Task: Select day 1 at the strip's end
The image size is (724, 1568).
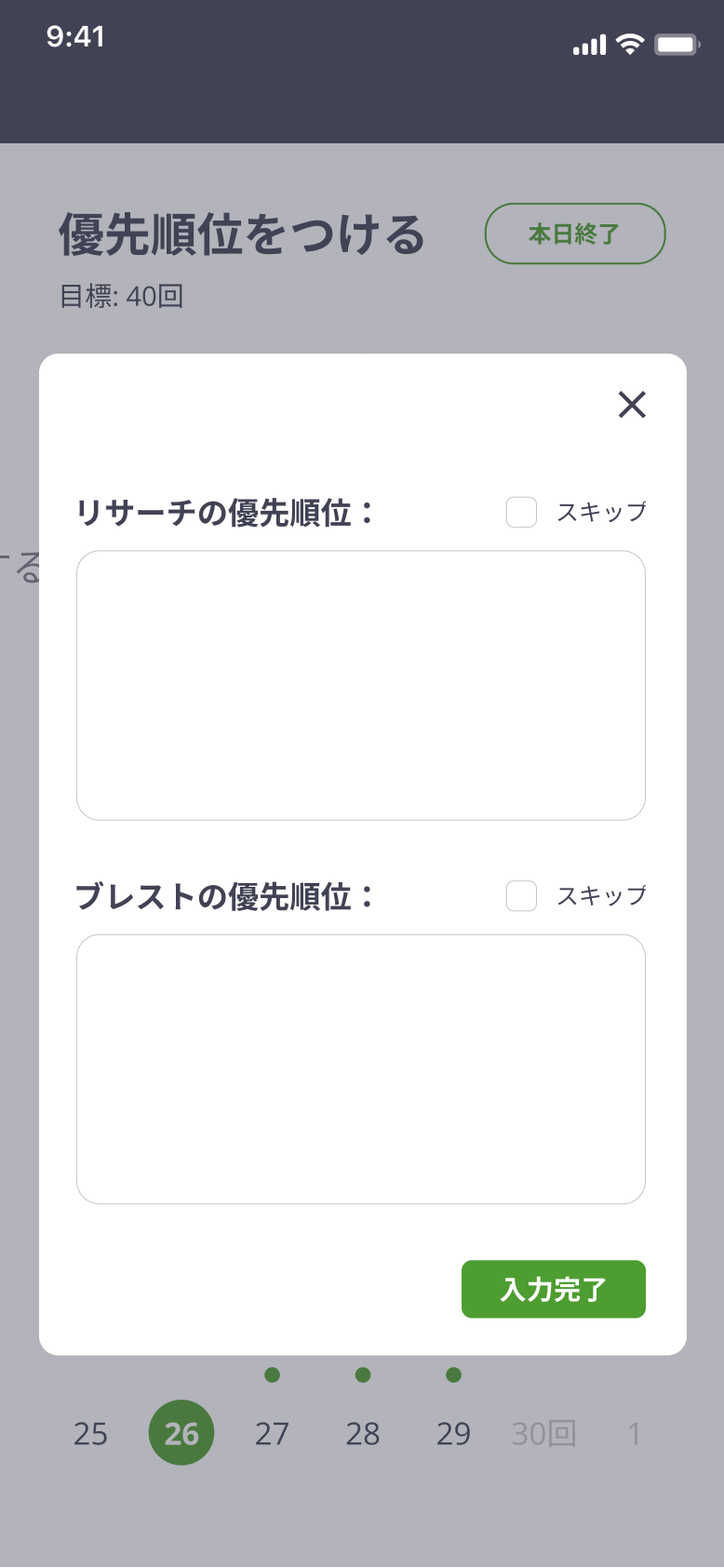Action: pos(634,1434)
